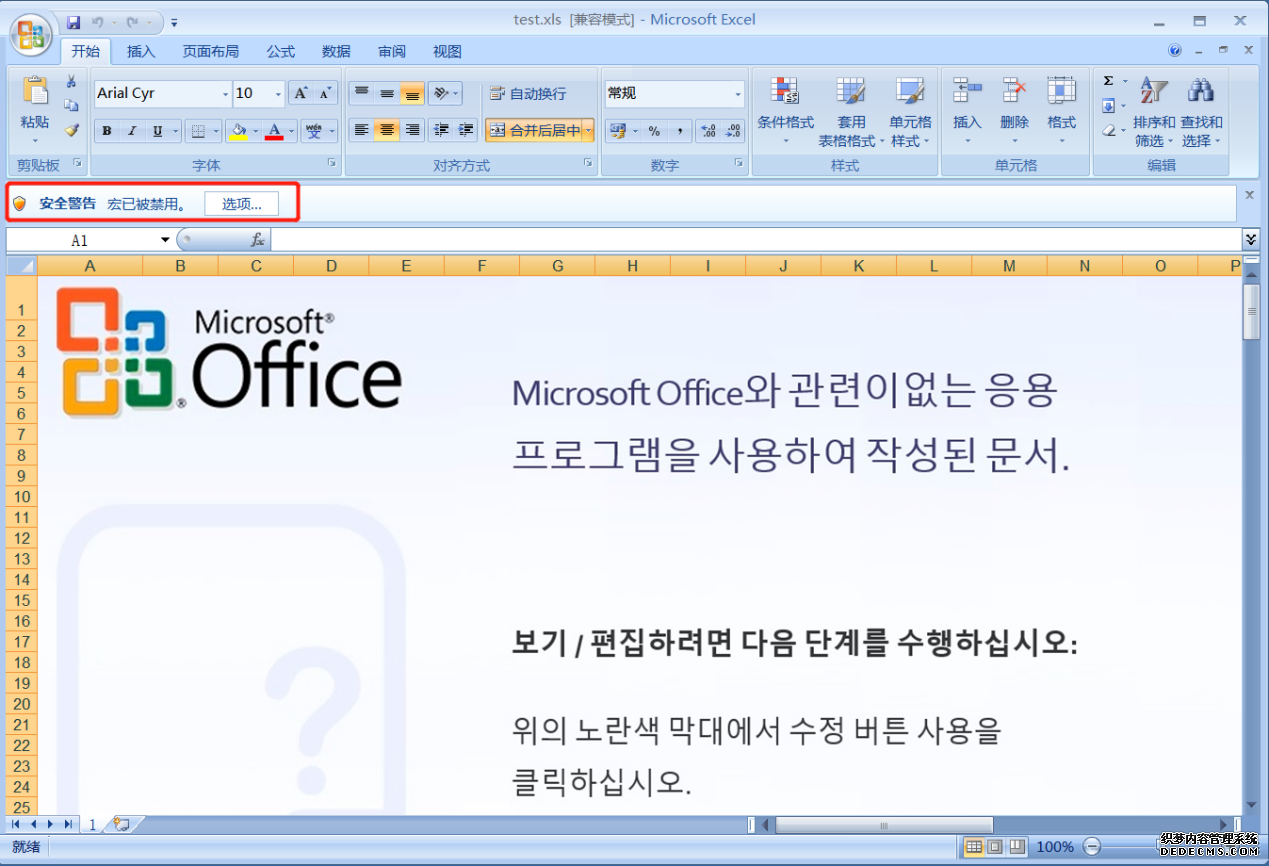This screenshot has width=1269, height=866.
Task: Open the Arial Cyr font name dropdown
Action: pos(226,94)
